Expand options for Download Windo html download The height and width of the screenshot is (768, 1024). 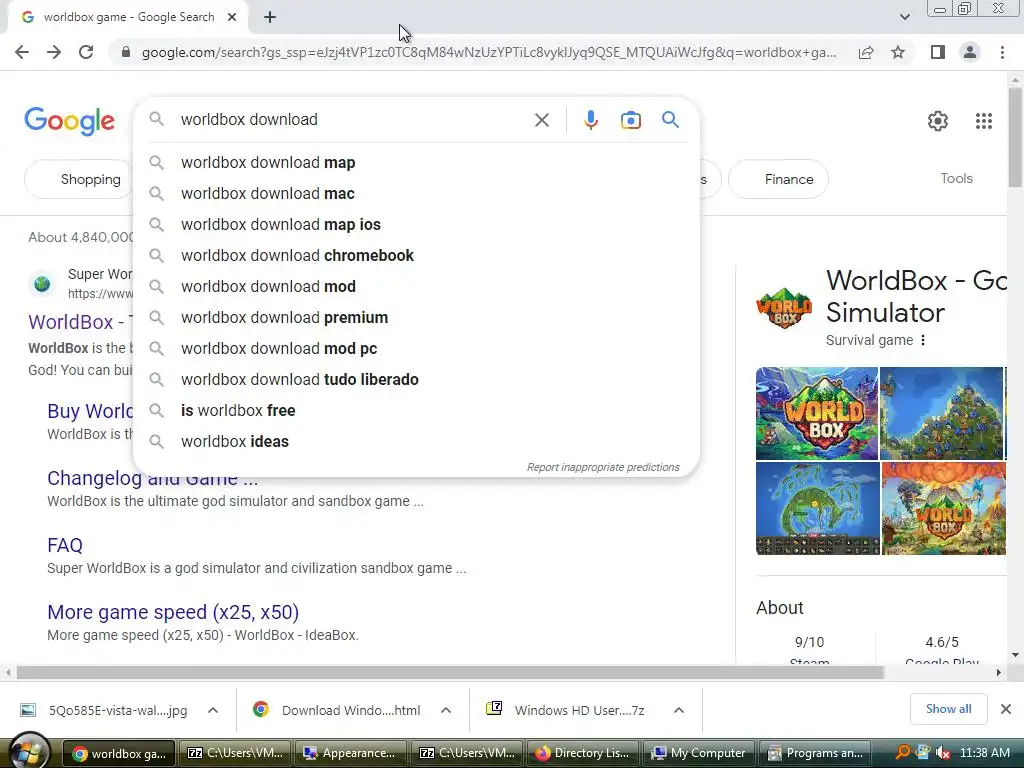coord(446,710)
